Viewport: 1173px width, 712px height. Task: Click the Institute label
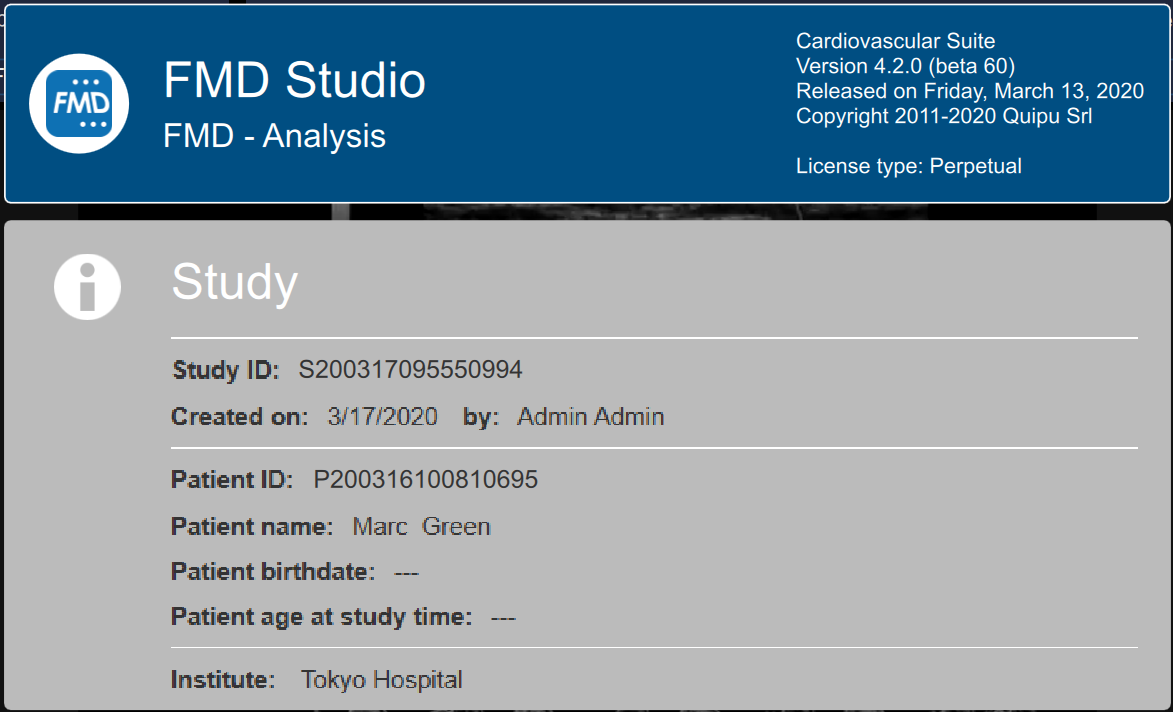[223, 681]
